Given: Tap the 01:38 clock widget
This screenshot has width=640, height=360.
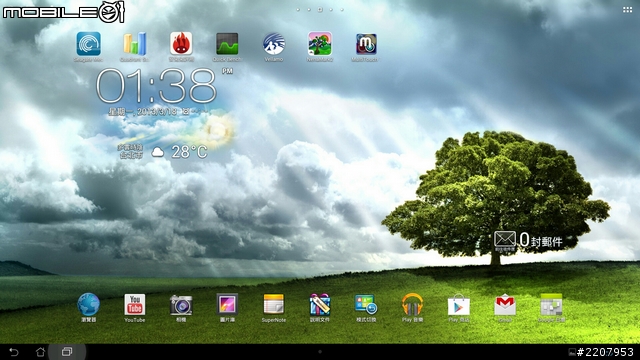Looking at the screenshot, I should click(x=156, y=86).
